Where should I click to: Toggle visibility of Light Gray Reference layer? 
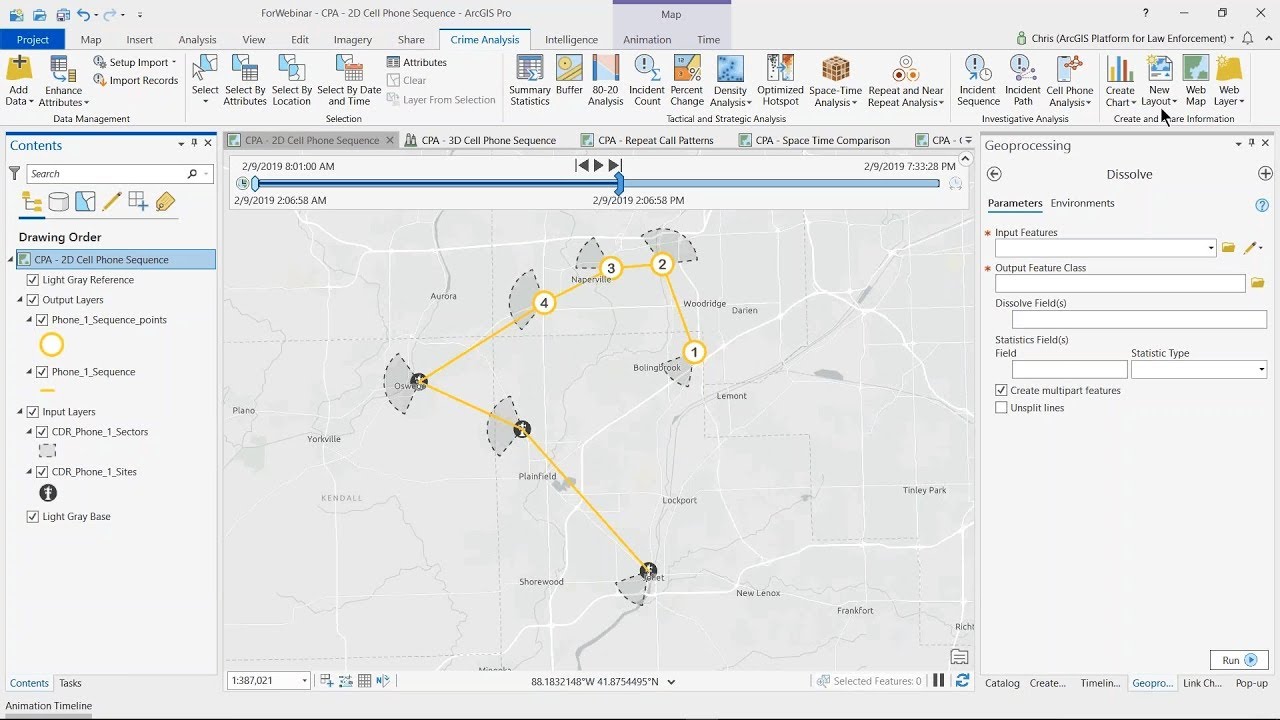pos(33,280)
